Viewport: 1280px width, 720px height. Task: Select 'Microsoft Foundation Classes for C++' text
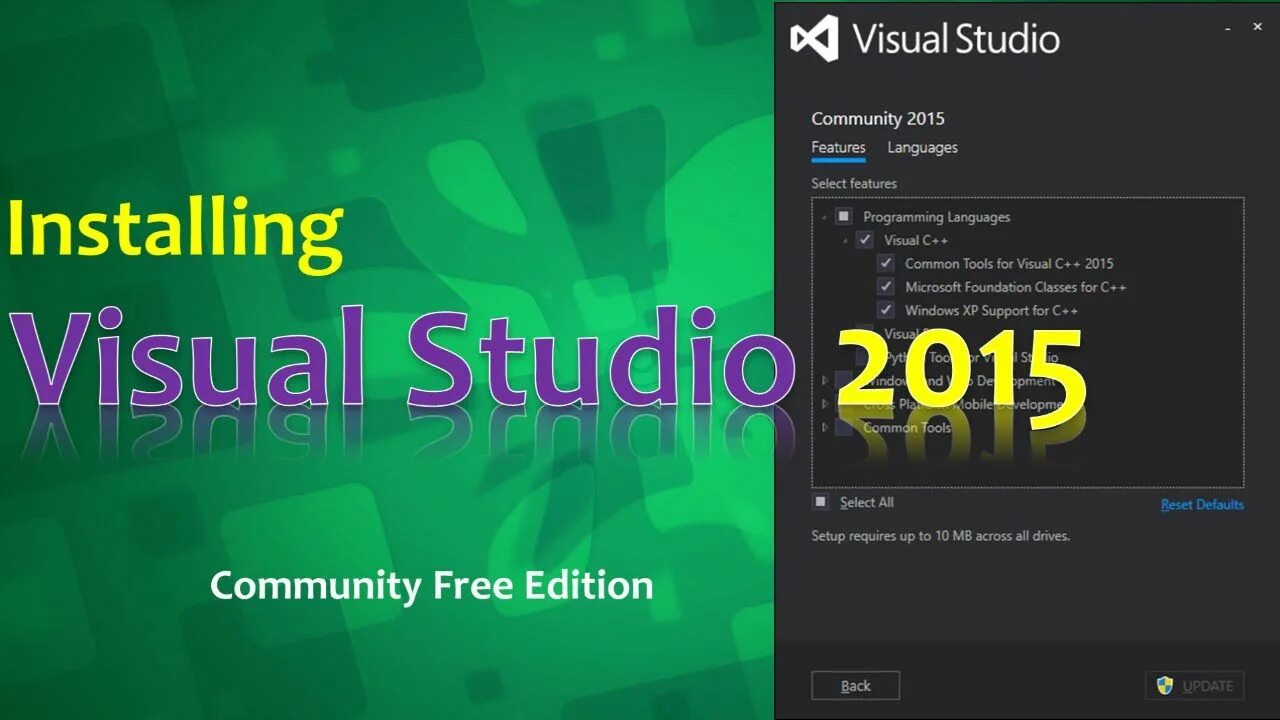coord(1016,287)
